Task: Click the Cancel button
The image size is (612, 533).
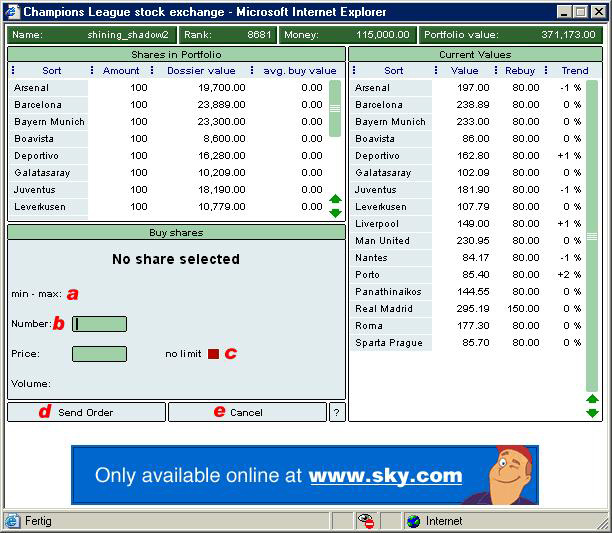Action: point(247,412)
